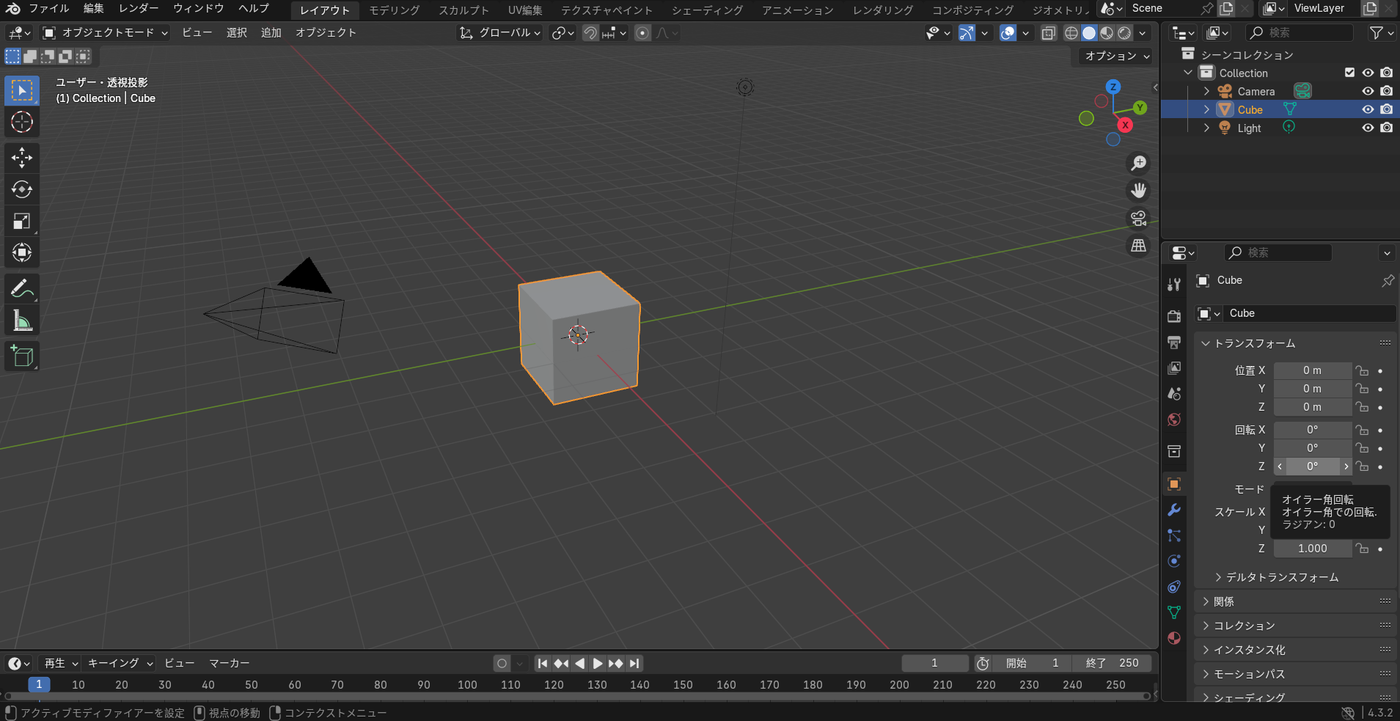
Task: Activate the Scale tool
Action: (x=22, y=221)
